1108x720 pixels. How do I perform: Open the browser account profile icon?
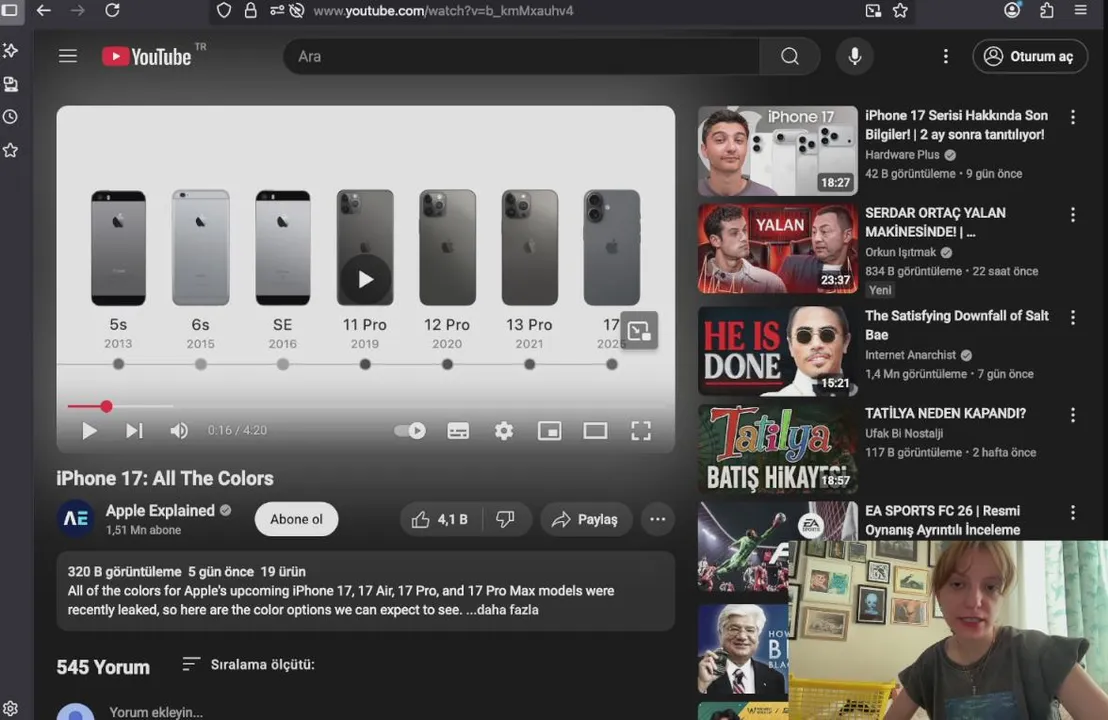coord(1012,11)
